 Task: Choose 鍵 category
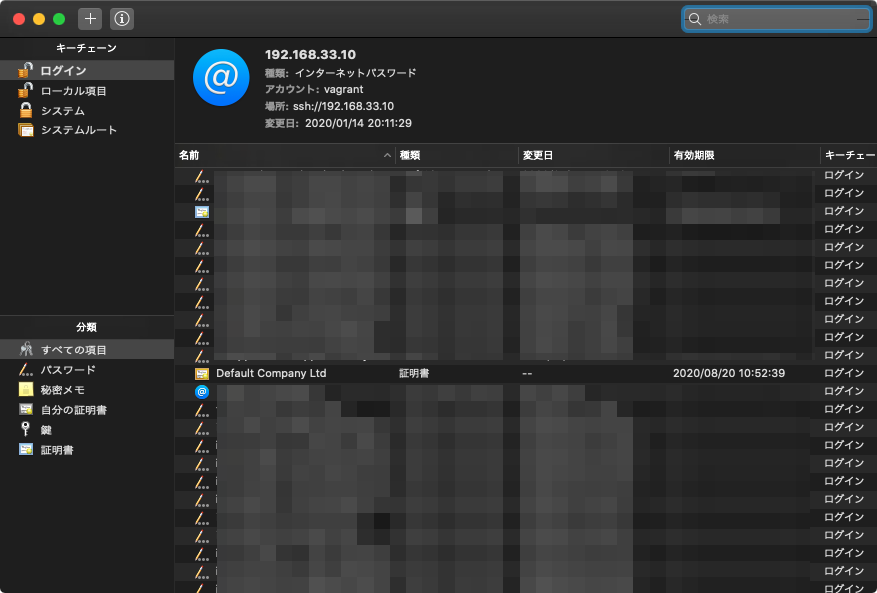click(x=87, y=430)
